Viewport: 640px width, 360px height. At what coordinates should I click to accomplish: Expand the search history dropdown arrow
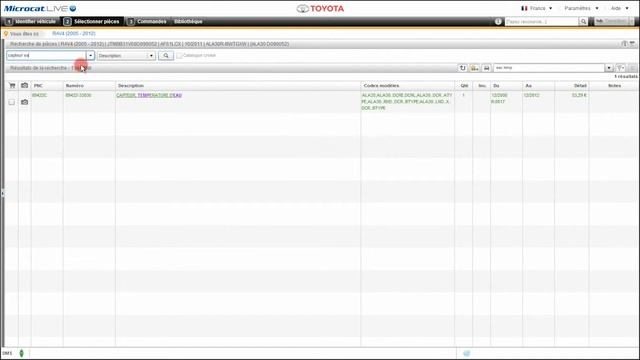point(90,56)
